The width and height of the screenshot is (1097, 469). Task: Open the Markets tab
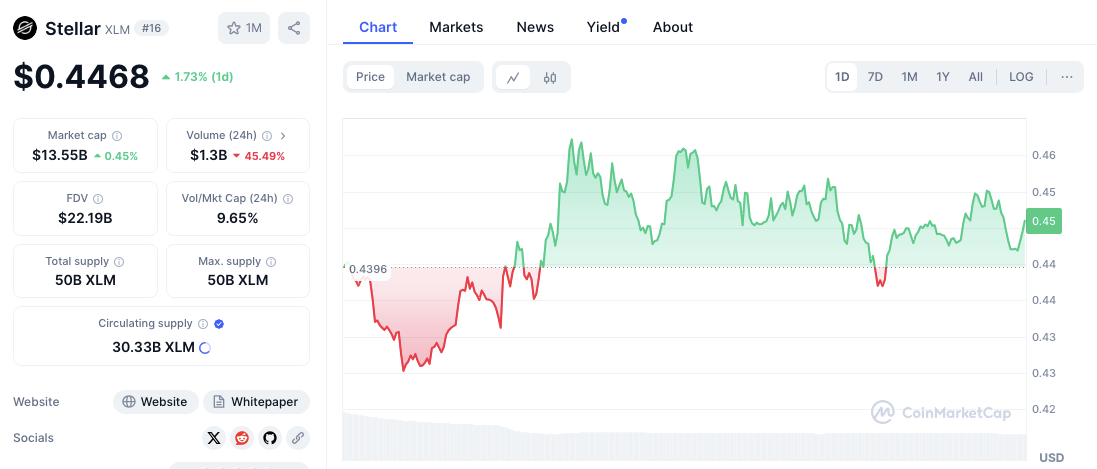456,27
